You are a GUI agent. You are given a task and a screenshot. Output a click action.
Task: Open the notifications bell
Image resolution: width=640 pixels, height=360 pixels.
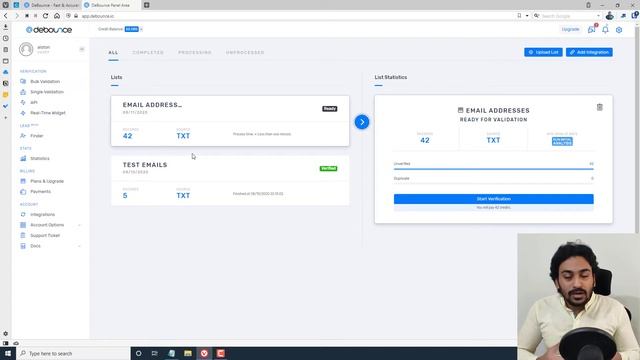(x=605, y=29)
